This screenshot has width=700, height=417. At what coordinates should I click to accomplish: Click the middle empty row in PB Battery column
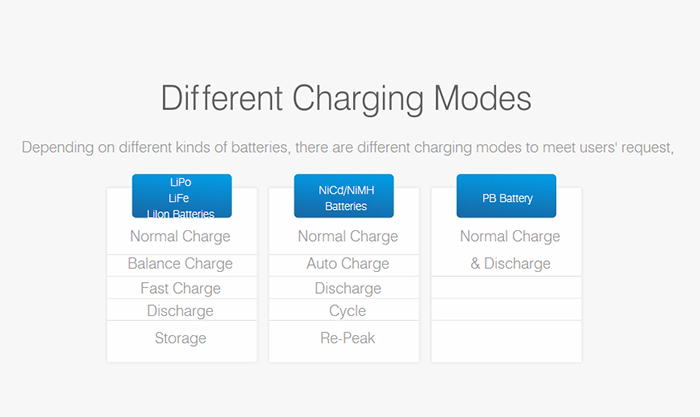point(506,310)
